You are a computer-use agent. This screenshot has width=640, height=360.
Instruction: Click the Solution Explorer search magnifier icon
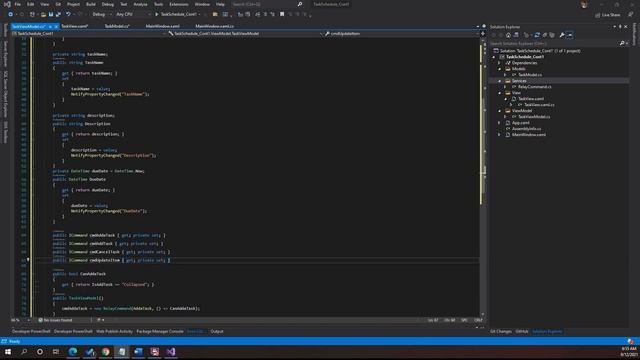(622, 43)
